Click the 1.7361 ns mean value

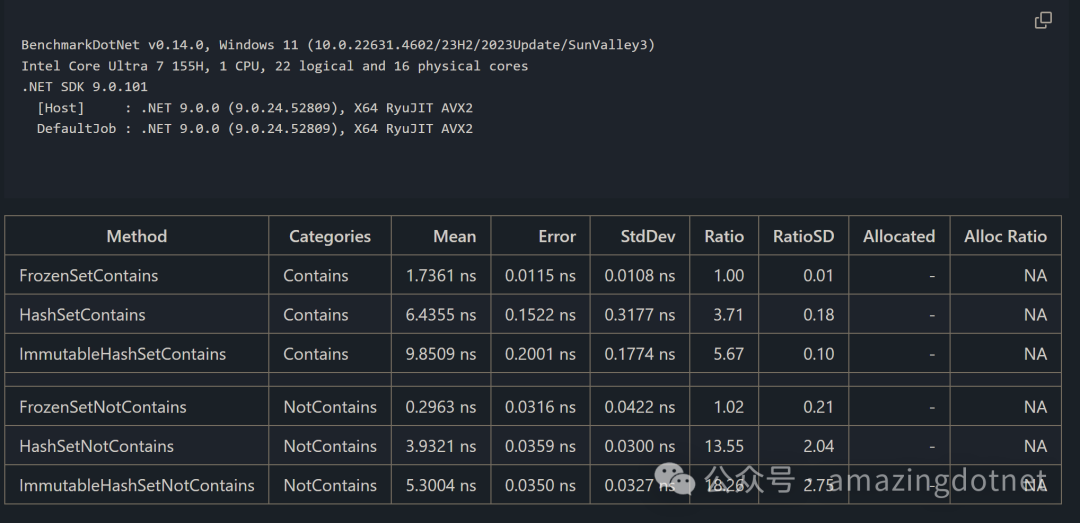click(x=441, y=275)
